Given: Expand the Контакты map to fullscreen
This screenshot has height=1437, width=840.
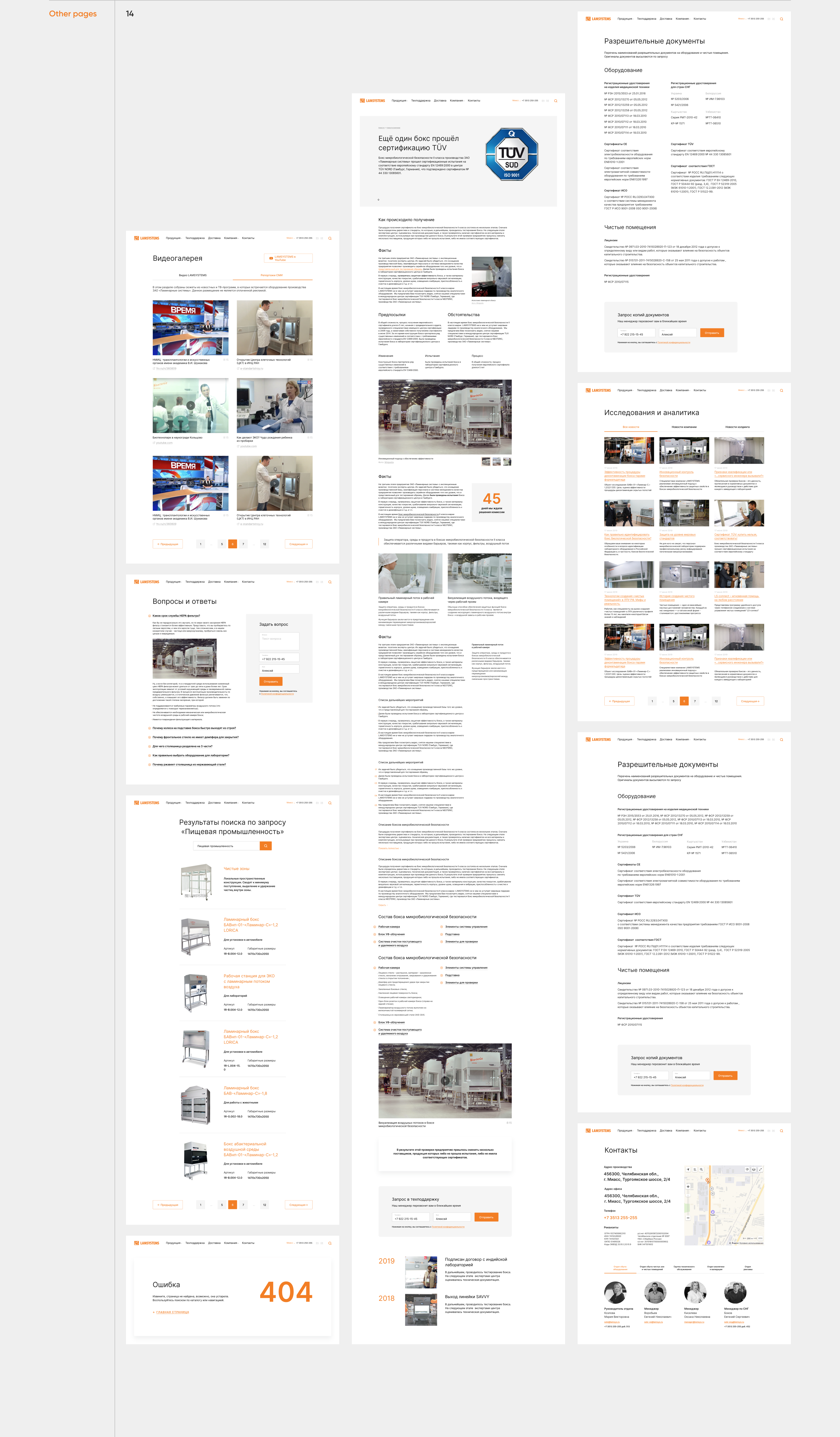Looking at the screenshot, I should pos(761,1170).
